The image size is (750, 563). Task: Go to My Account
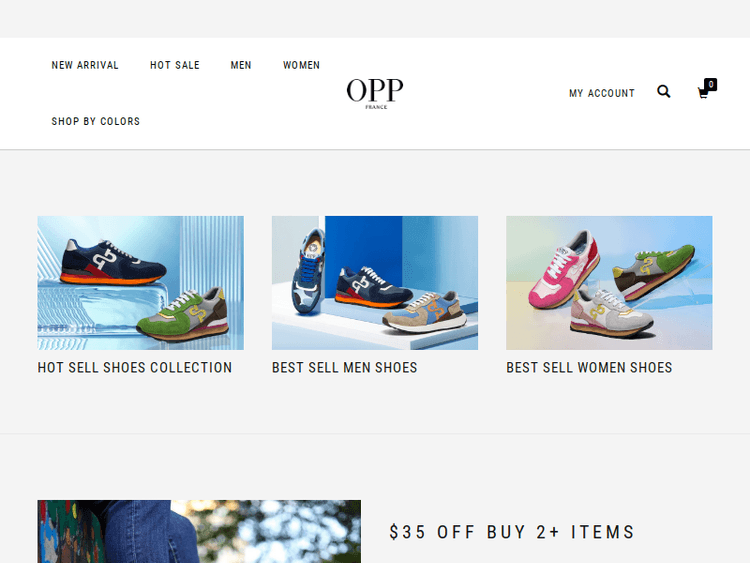click(602, 93)
